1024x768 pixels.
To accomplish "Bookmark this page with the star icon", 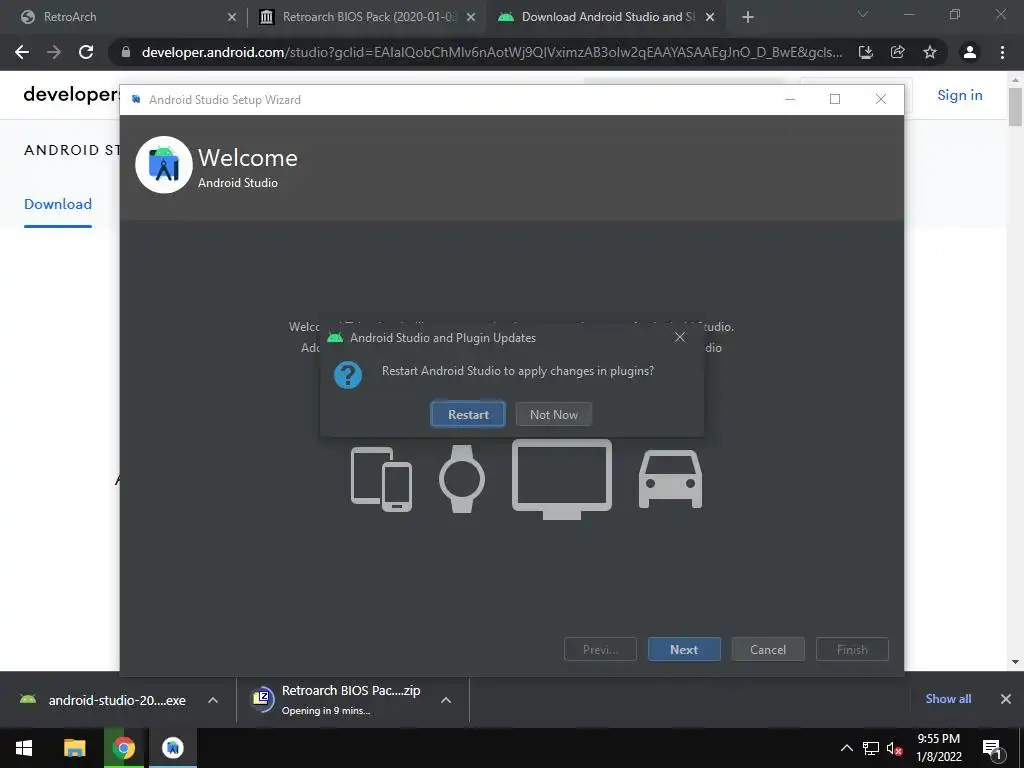I will tap(930, 52).
